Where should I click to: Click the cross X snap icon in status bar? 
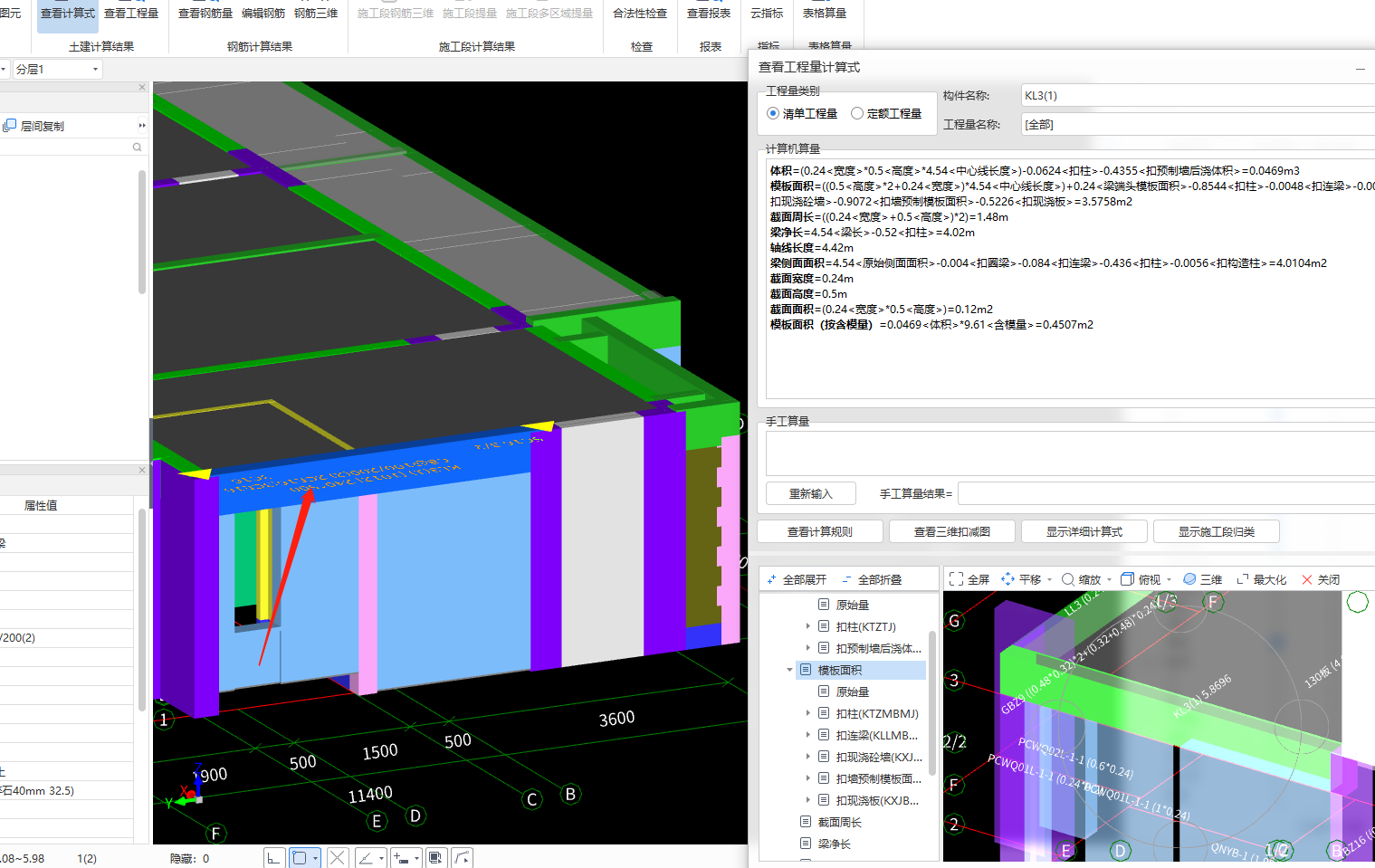pos(337,857)
